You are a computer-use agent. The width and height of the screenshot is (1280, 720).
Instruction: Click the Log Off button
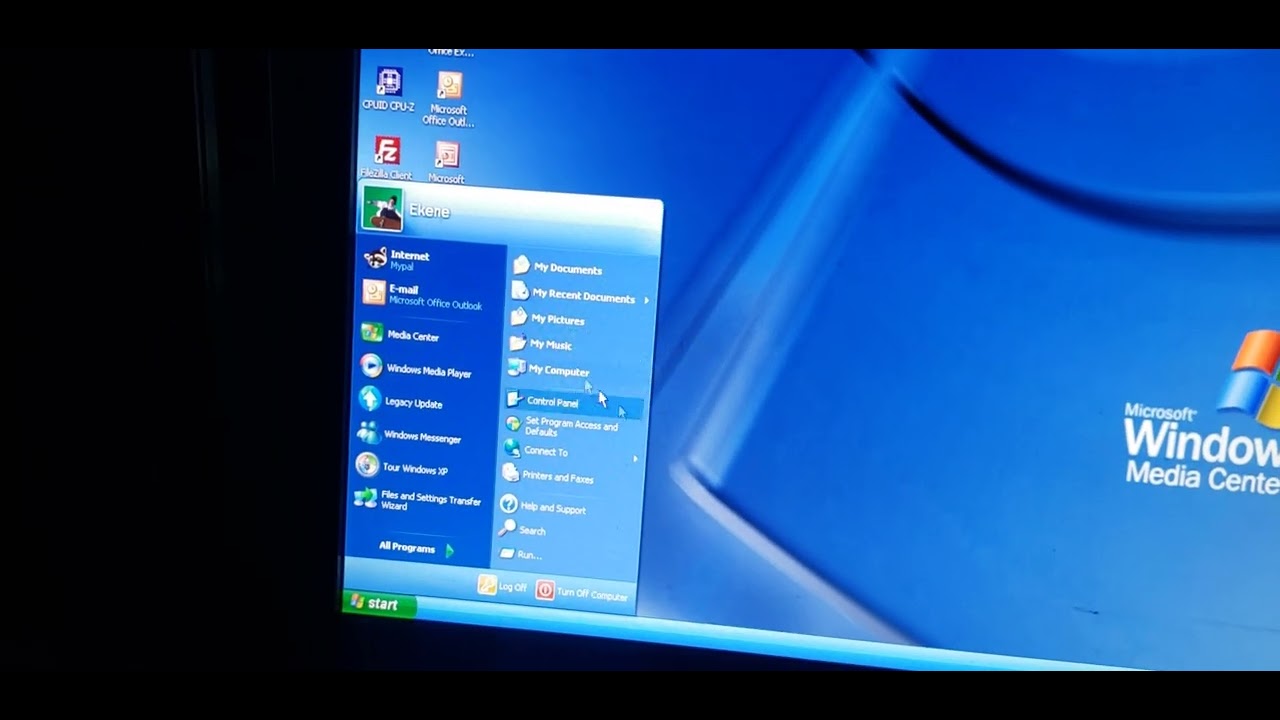tap(503, 586)
